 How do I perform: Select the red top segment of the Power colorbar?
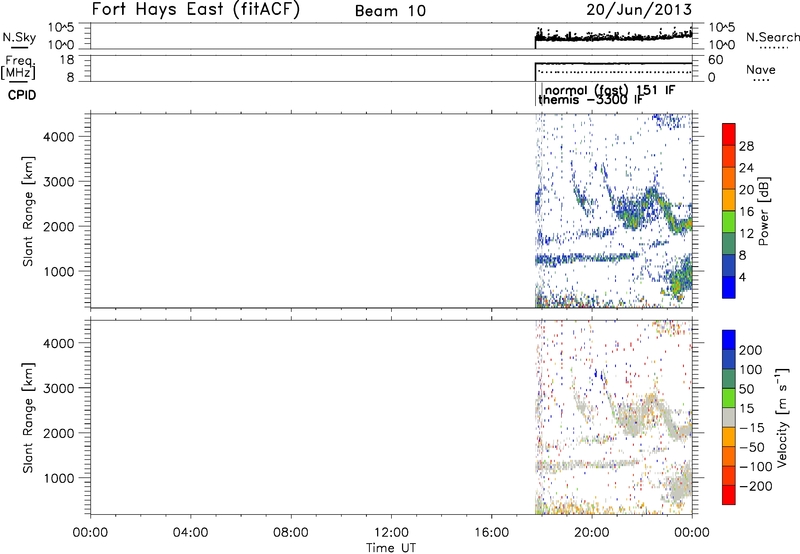pos(729,134)
